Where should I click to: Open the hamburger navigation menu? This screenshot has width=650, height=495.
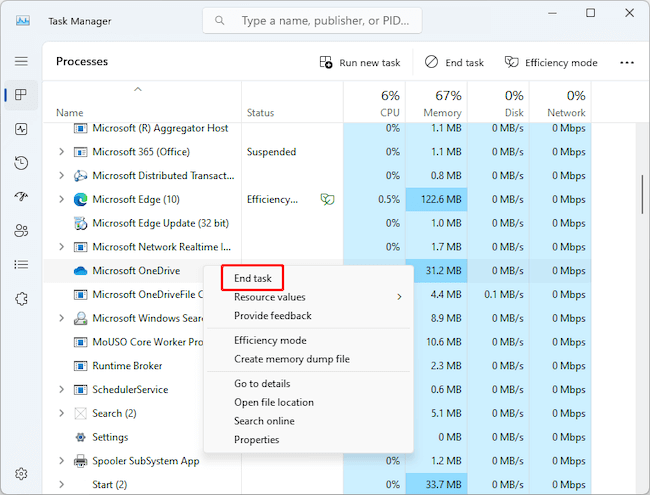point(21,61)
